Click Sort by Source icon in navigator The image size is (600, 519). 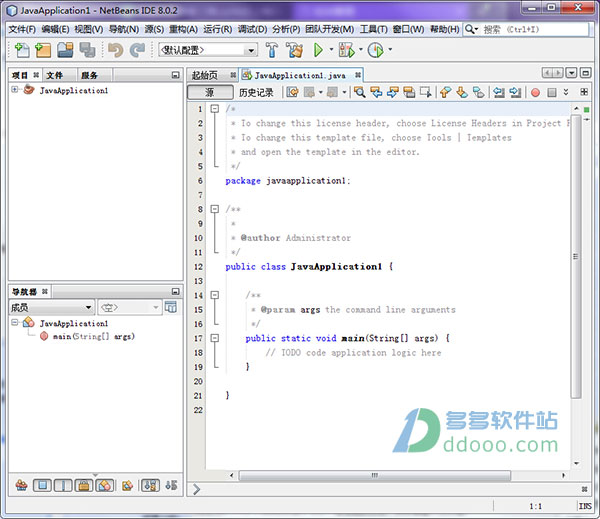[x=171, y=485]
